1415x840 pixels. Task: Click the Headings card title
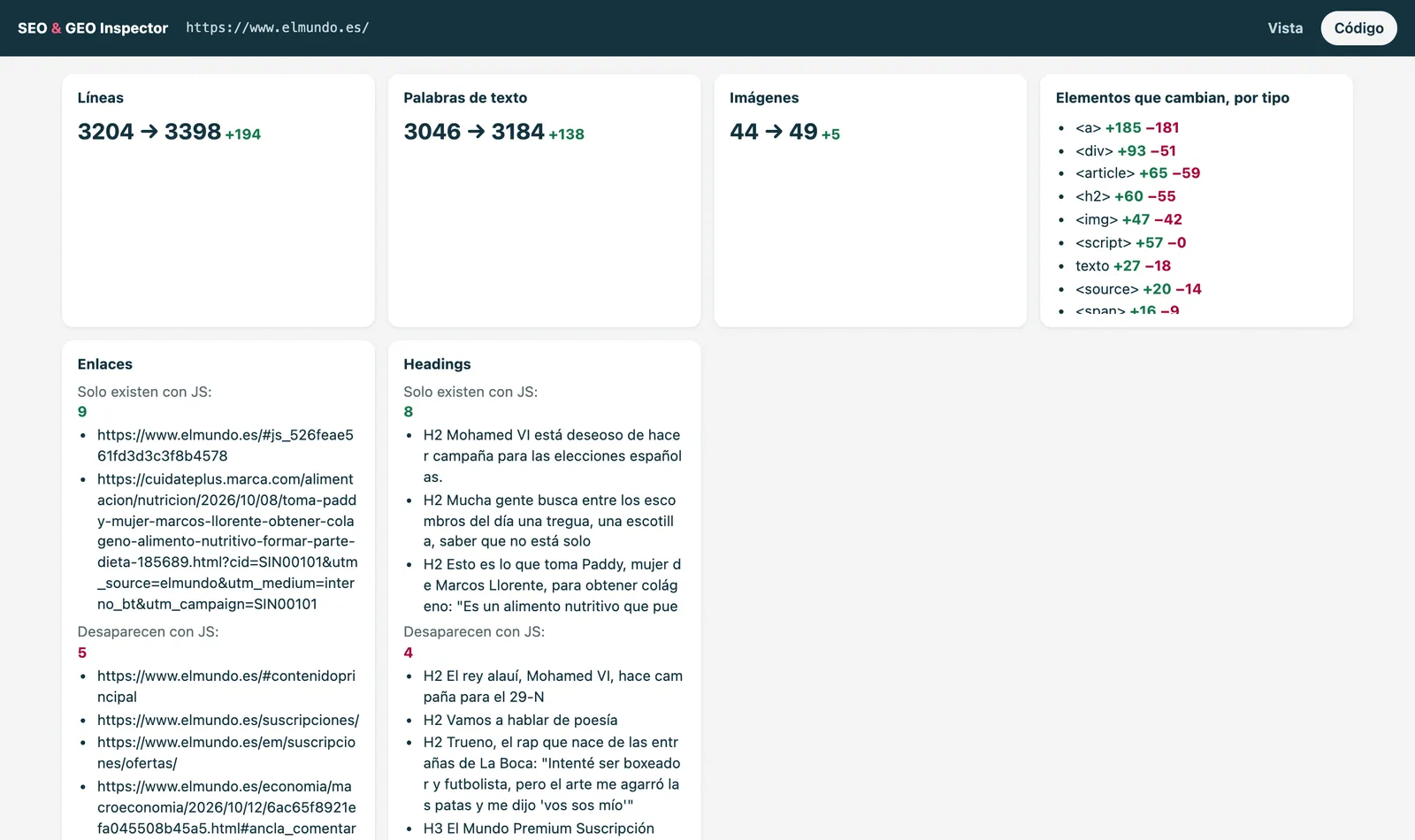coord(437,364)
